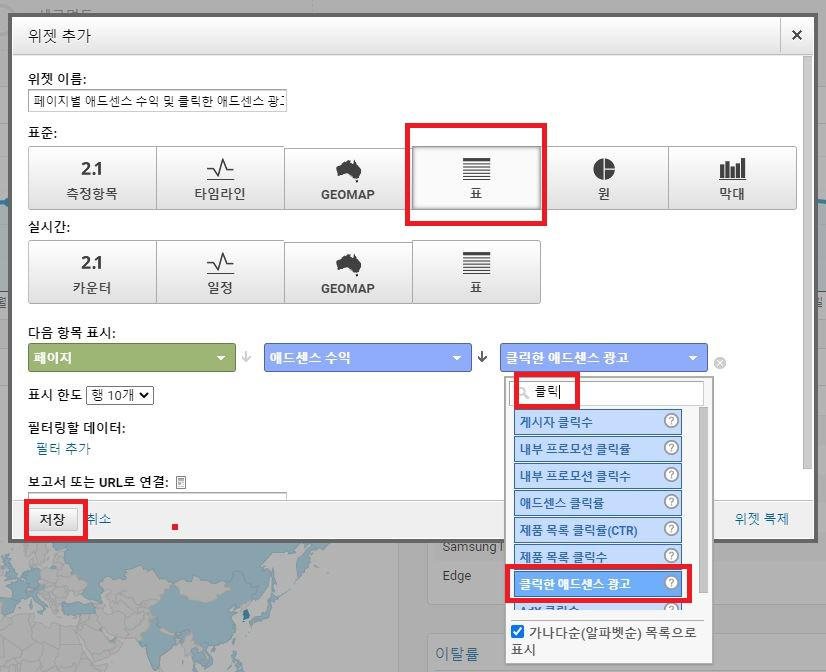The width and height of the screenshot is (826, 672).
Task: Select the real-time 표 widget icon
Action: coord(476,272)
